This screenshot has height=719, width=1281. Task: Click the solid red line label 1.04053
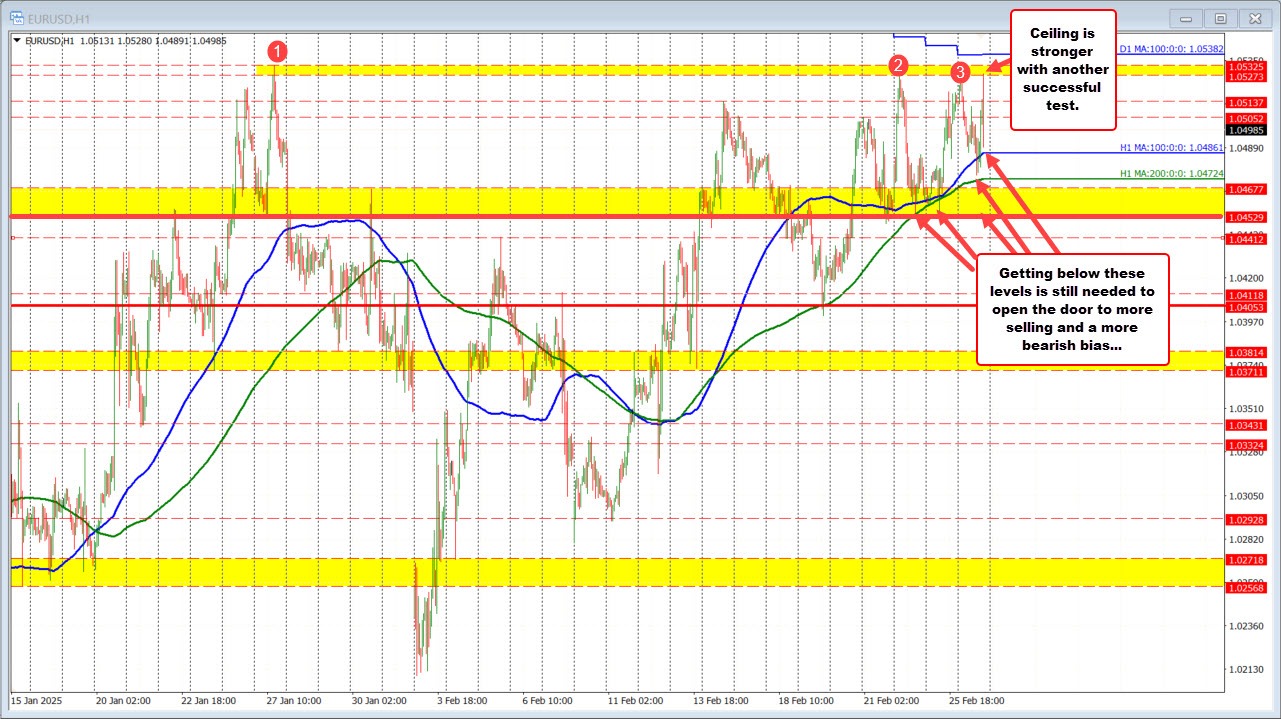[1248, 308]
